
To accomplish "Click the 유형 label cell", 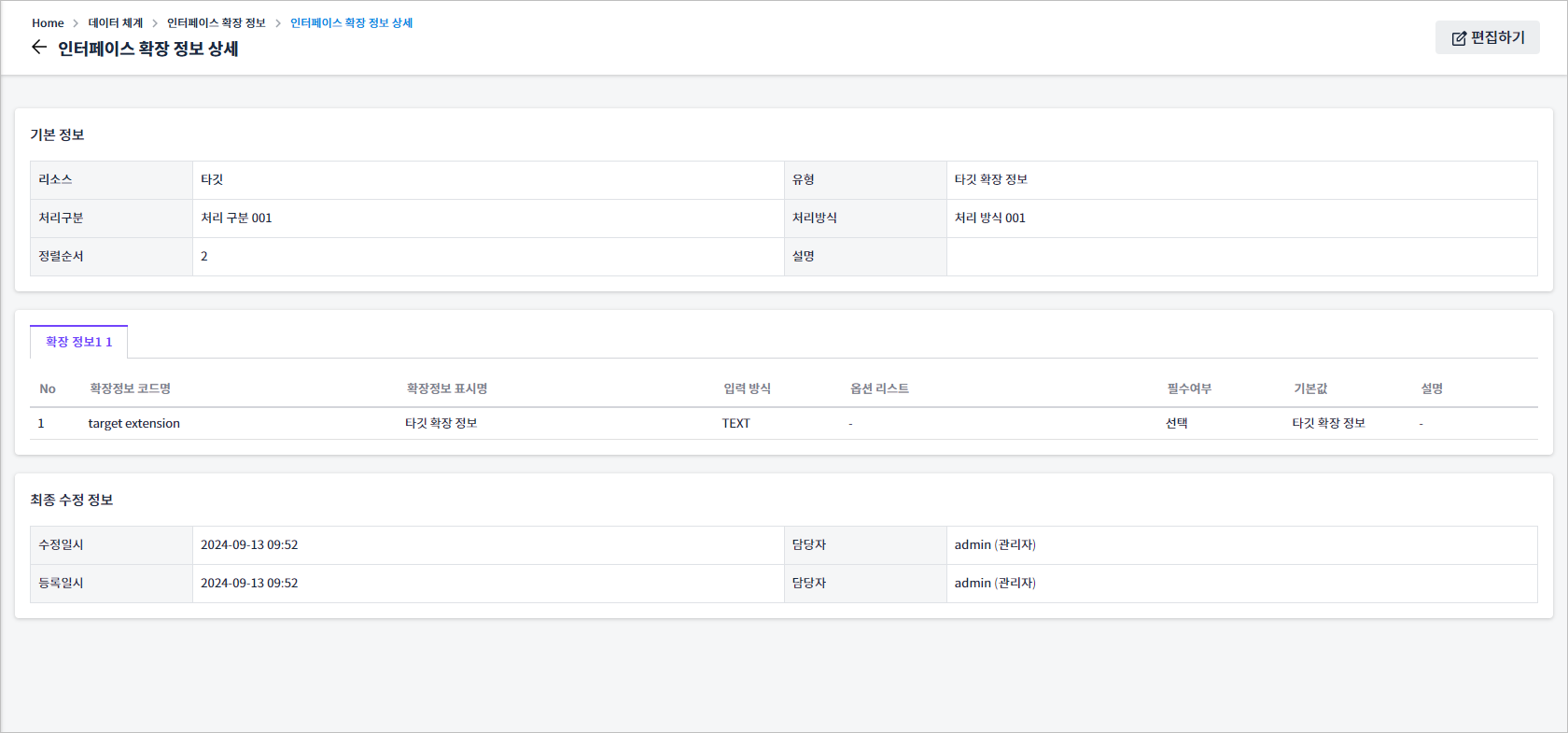I will tap(865, 179).
